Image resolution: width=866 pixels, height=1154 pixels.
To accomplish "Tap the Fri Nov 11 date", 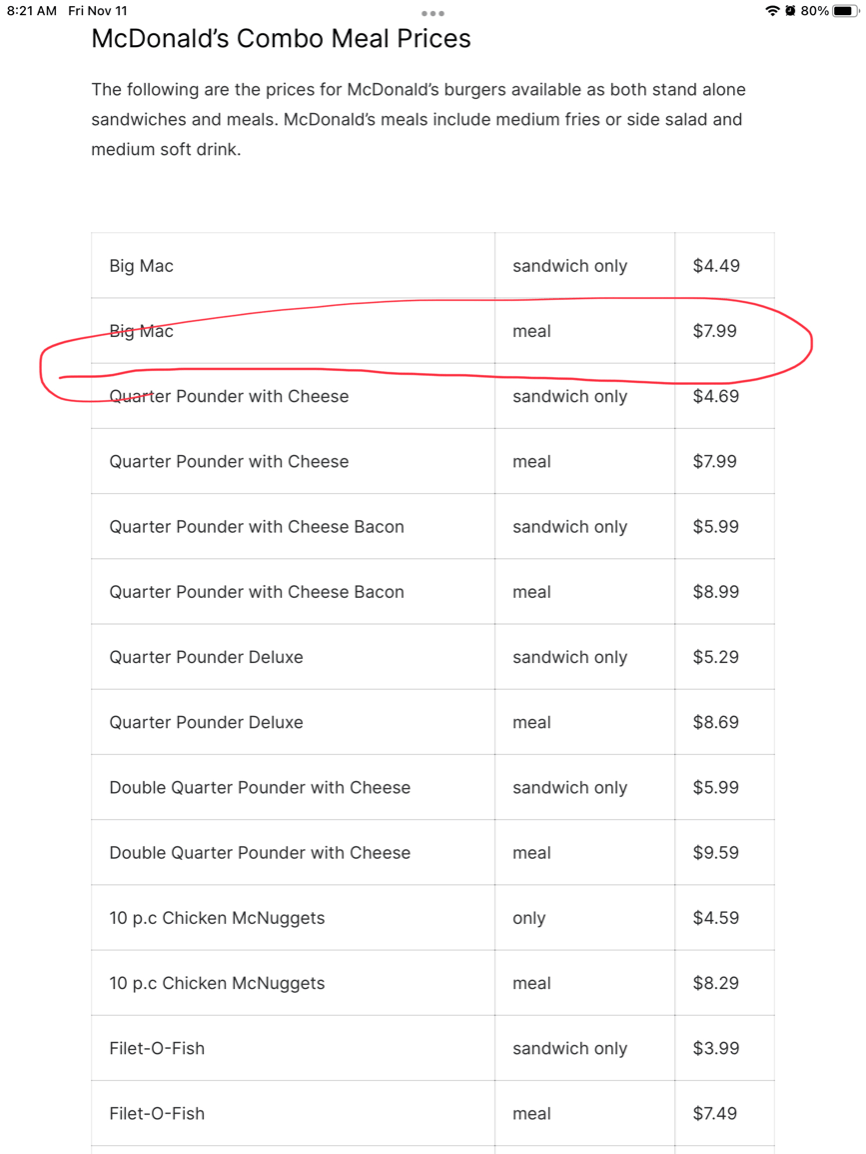I will (x=98, y=11).
